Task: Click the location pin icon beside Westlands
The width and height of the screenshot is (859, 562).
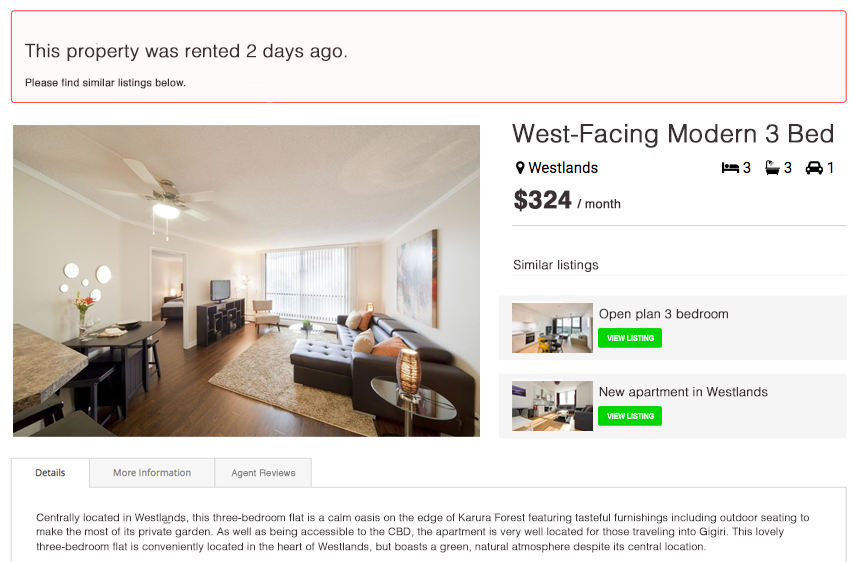Action: (520, 168)
